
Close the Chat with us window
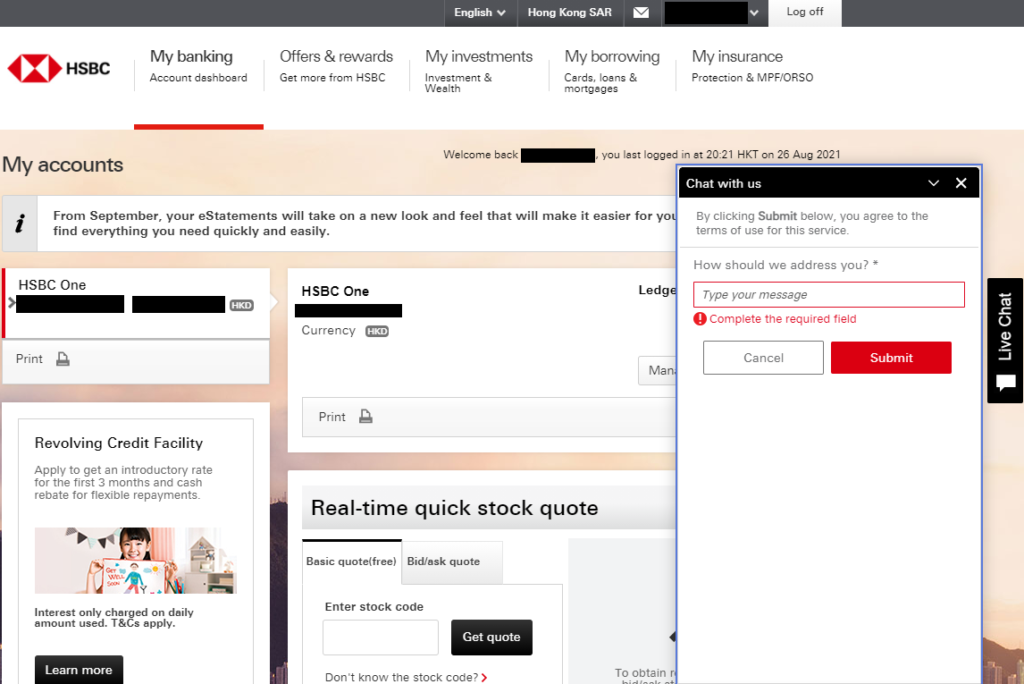point(961,184)
